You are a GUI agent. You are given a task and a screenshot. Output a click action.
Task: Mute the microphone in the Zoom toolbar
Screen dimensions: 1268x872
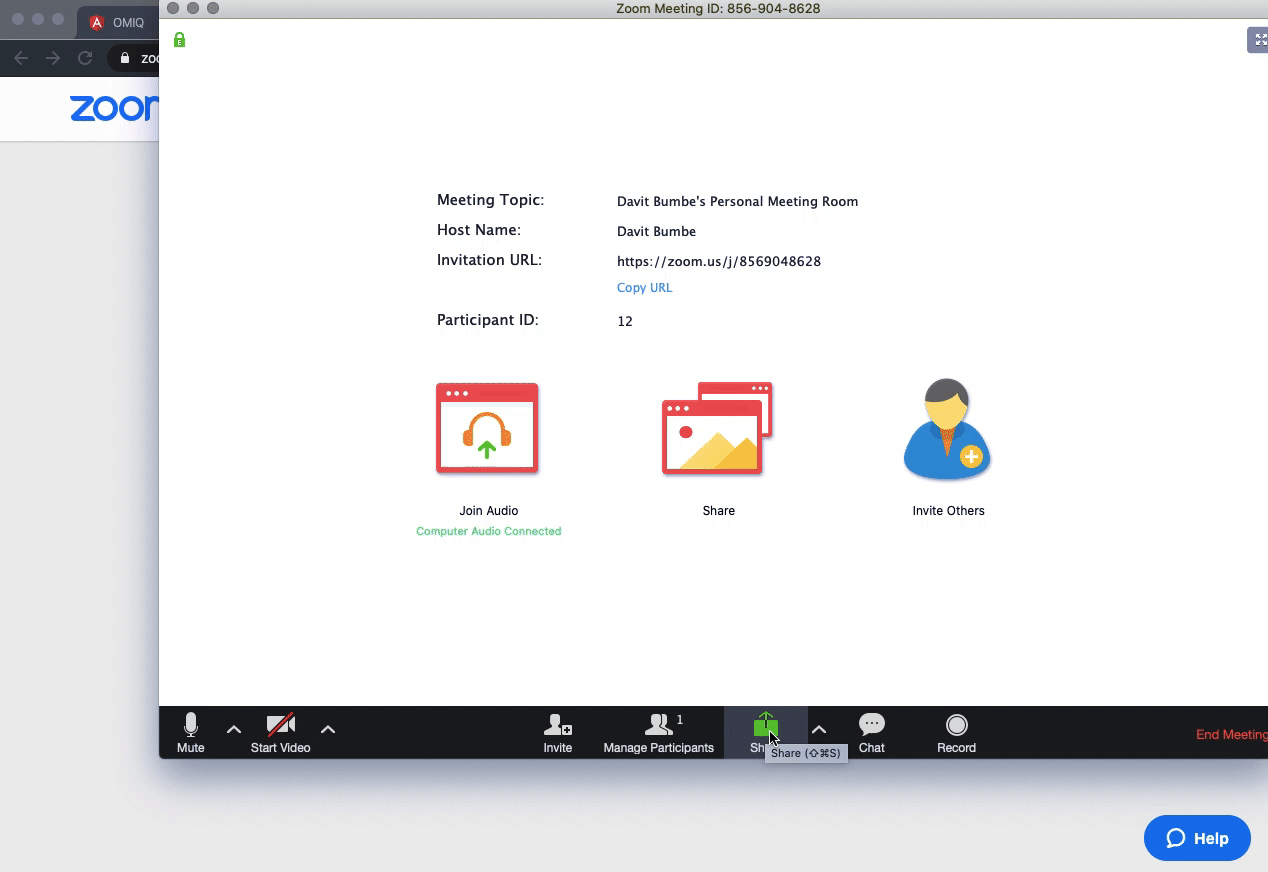[190, 733]
